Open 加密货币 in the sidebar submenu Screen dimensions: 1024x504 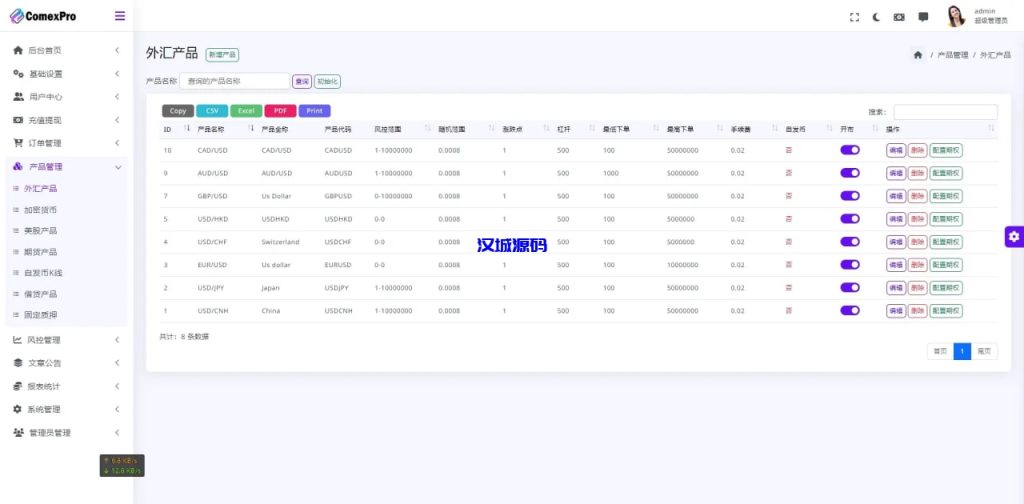40,210
